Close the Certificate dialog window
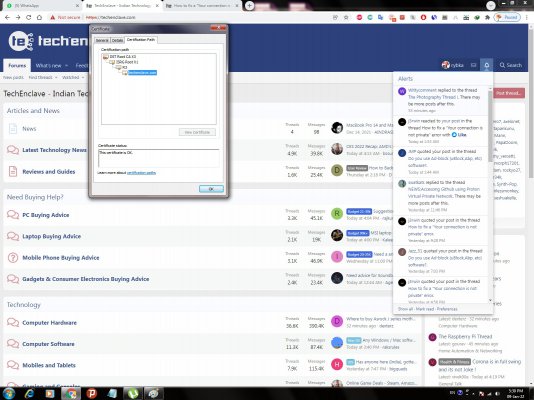This screenshot has width=534, height=400. pos(218,28)
